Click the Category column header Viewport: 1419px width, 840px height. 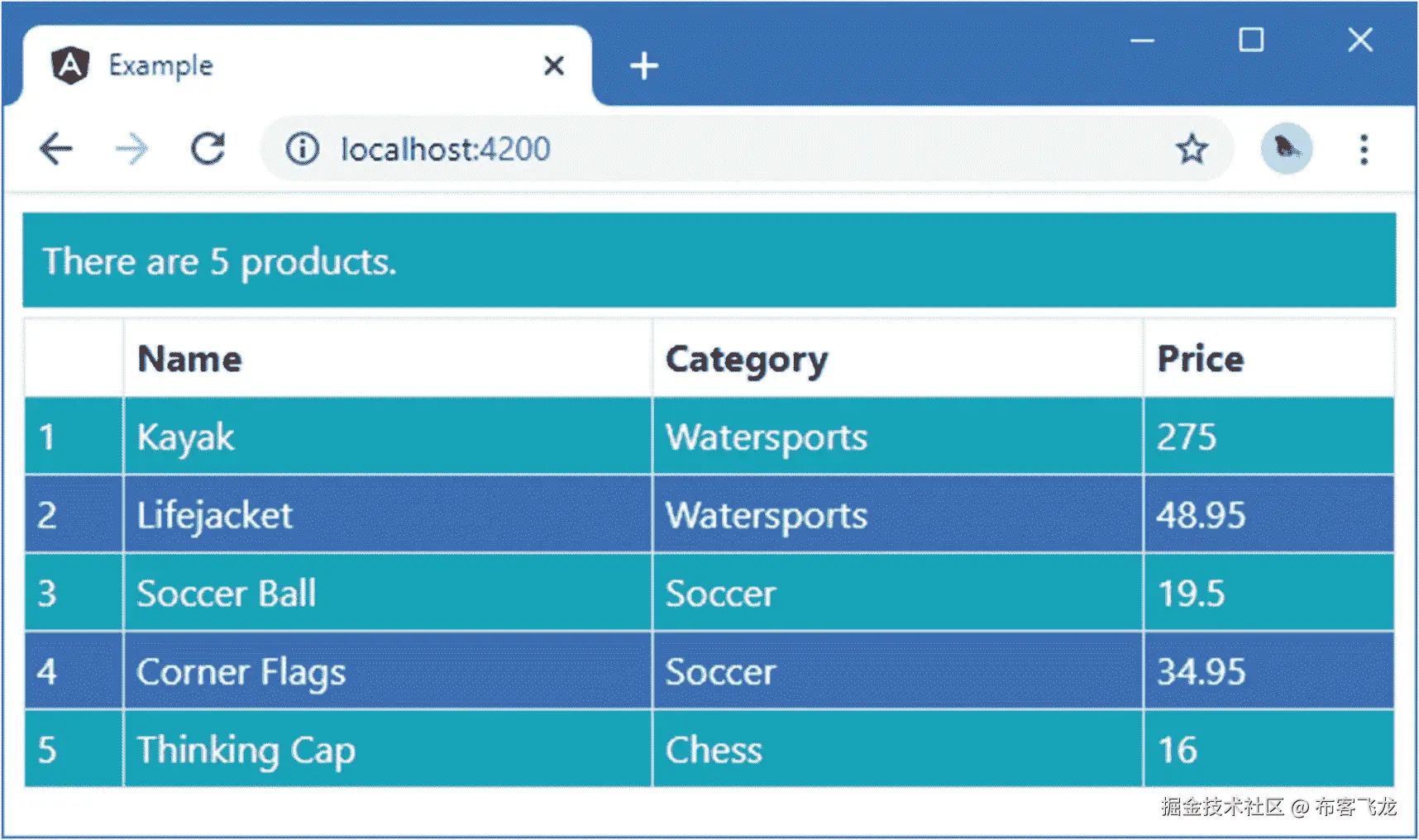pyautogui.click(x=746, y=359)
